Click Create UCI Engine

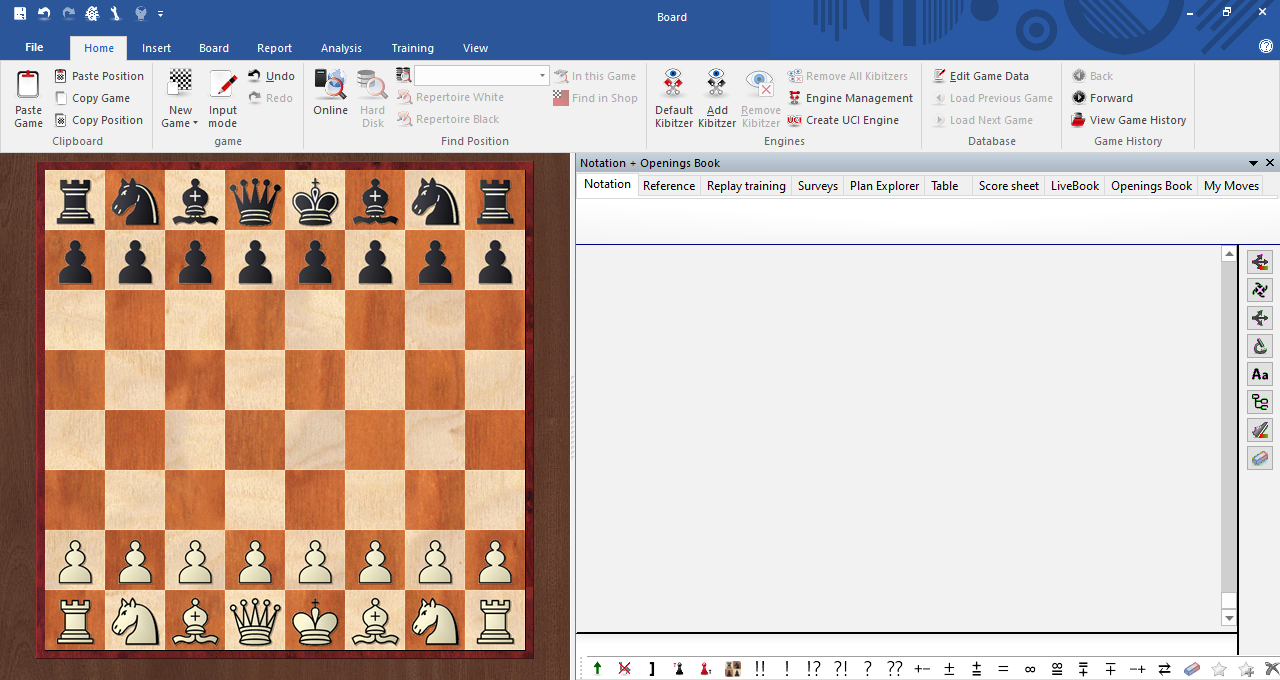point(843,120)
